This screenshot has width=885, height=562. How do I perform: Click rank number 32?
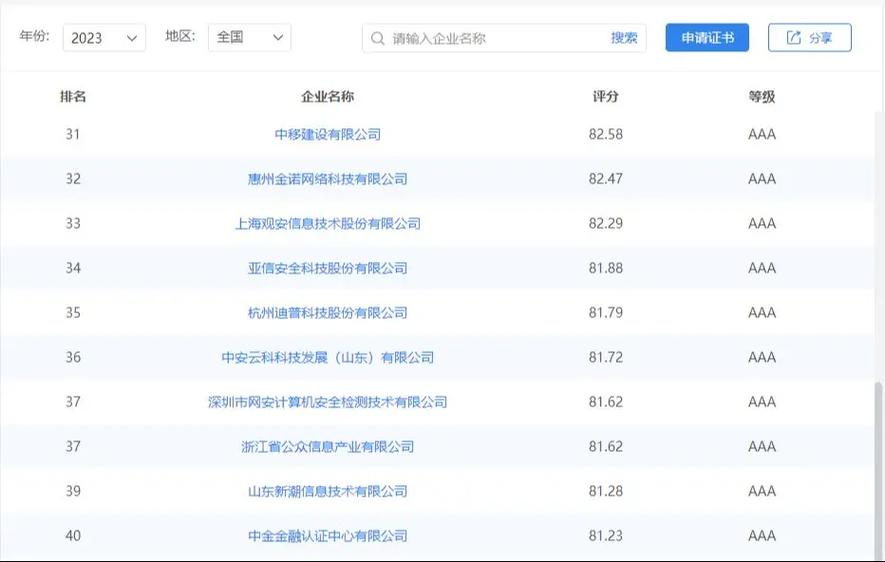pos(73,179)
